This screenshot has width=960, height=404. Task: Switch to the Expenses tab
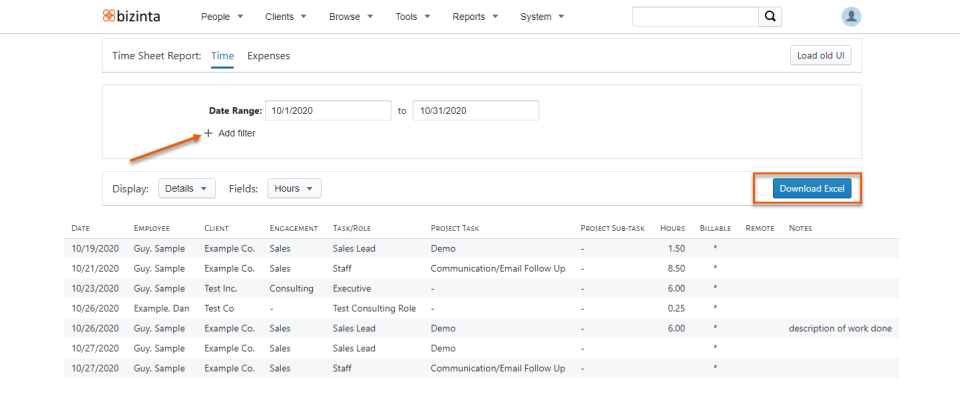269,56
